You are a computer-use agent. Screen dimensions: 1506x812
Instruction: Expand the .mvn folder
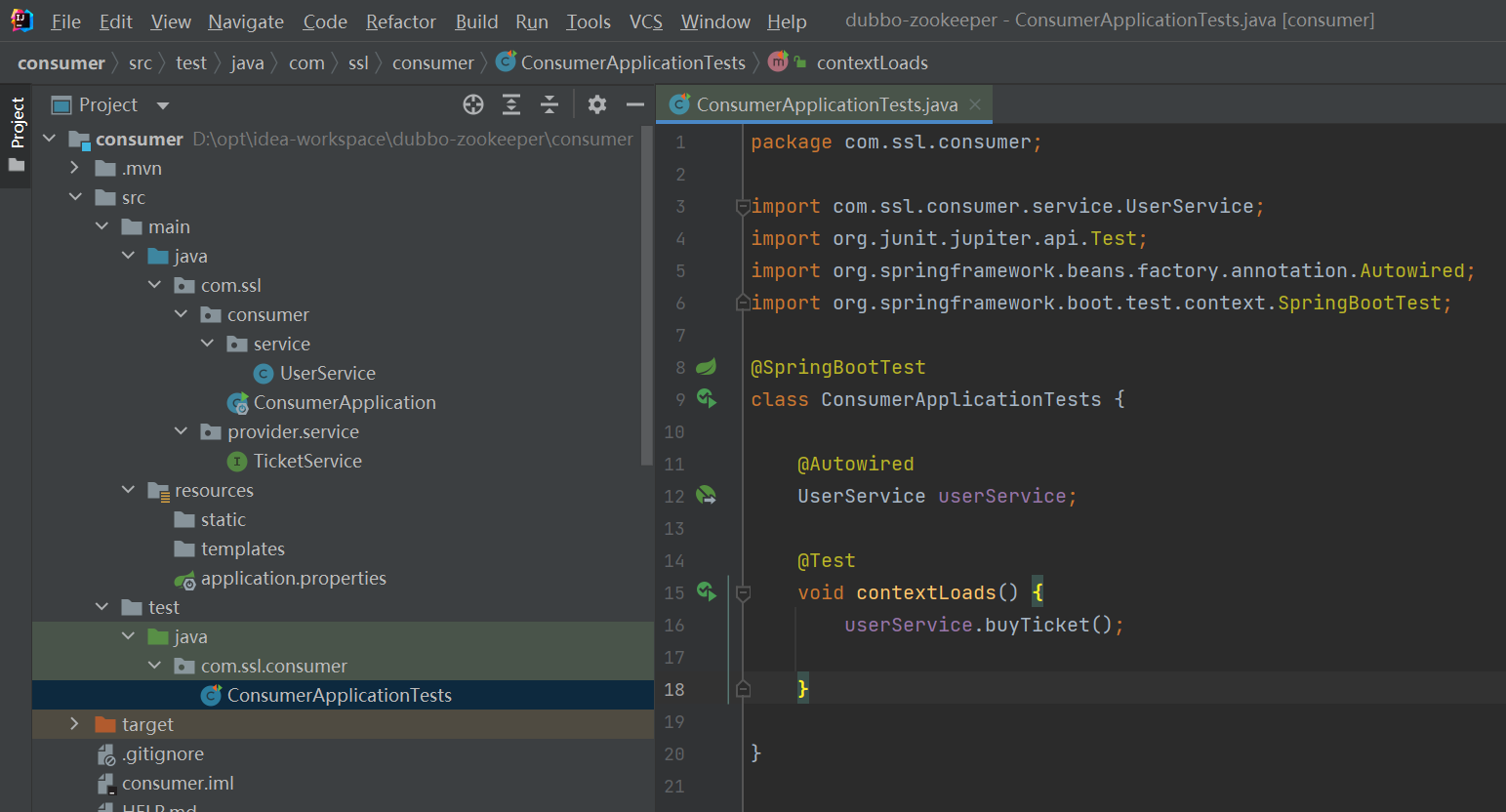click(75, 168)
